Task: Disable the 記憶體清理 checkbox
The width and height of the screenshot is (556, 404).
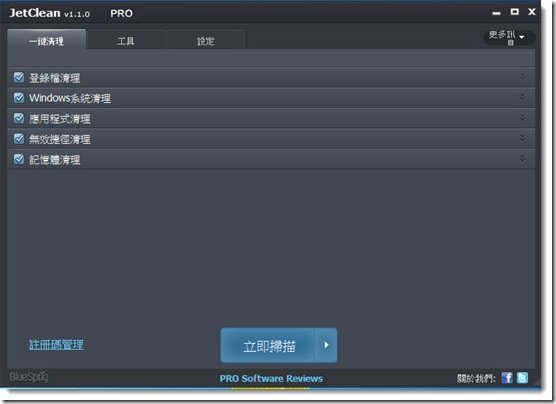Action: pyautogui.click(x=19, y=159)
